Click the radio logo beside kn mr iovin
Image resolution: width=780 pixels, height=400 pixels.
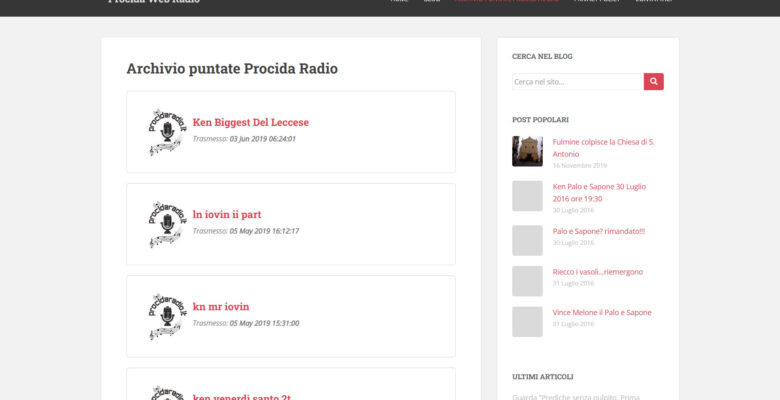165,316
